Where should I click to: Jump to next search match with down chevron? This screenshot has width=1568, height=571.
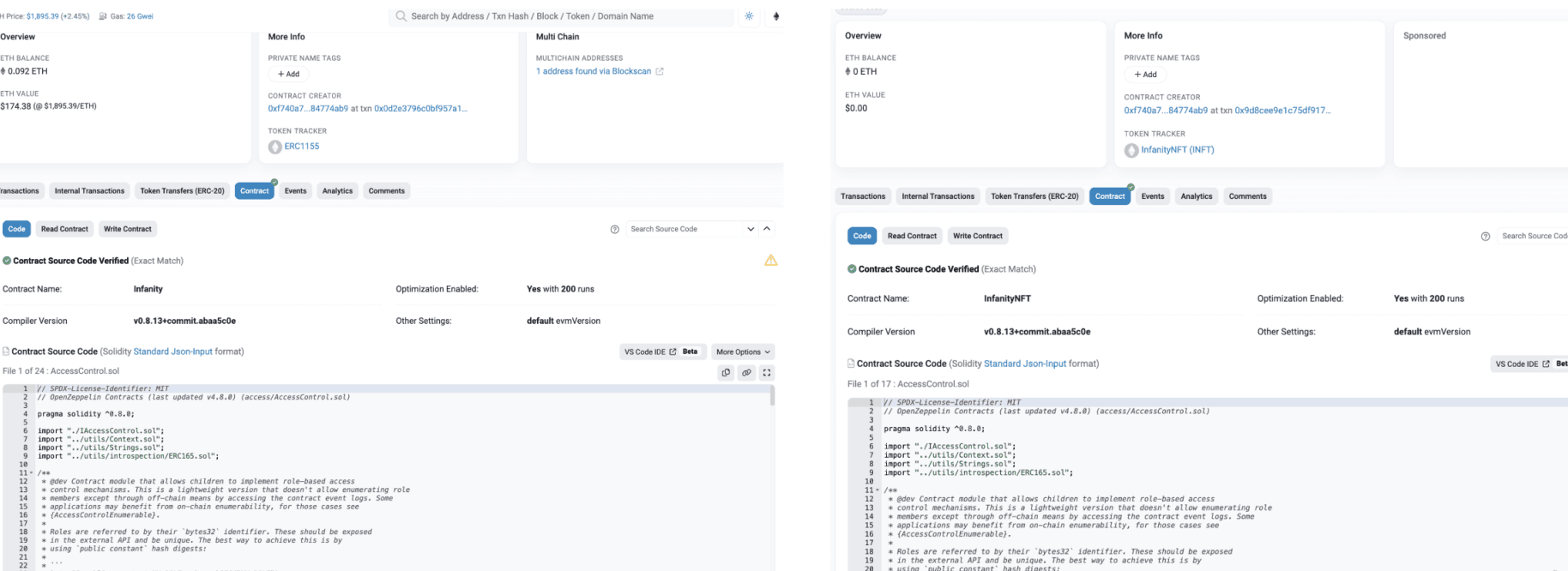click(x=751, y=229)
